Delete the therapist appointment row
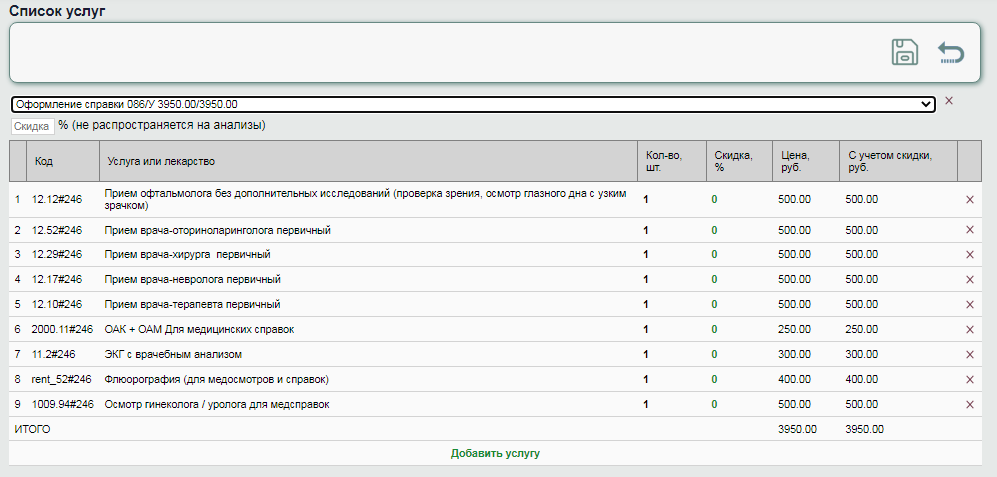Viewport: 997px width, 477px height. (x=969, y=304)
